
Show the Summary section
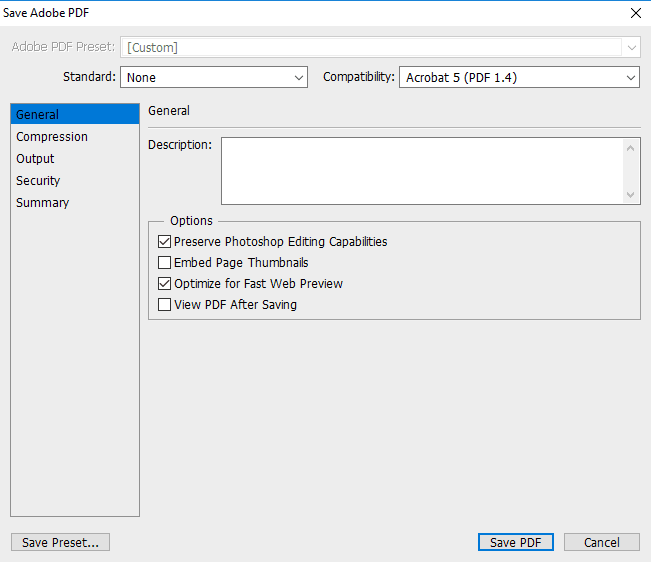pos(75,203)
